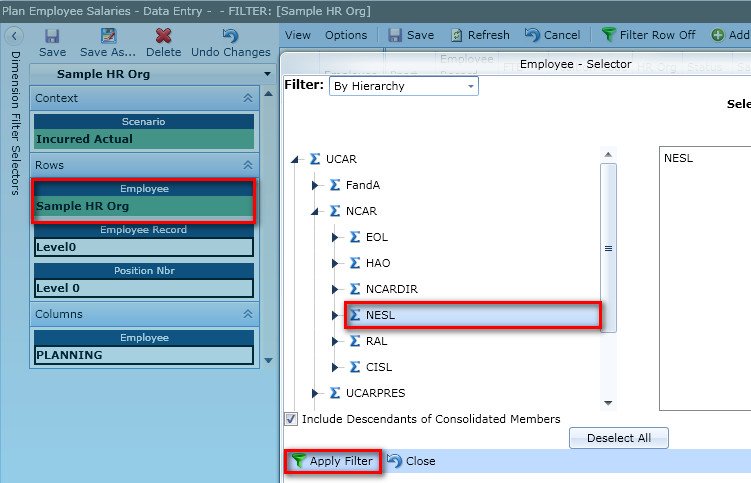This screenshot has width=751, height=483.
Task: Collapse the UCAR tree node
Action: point(295,159)
